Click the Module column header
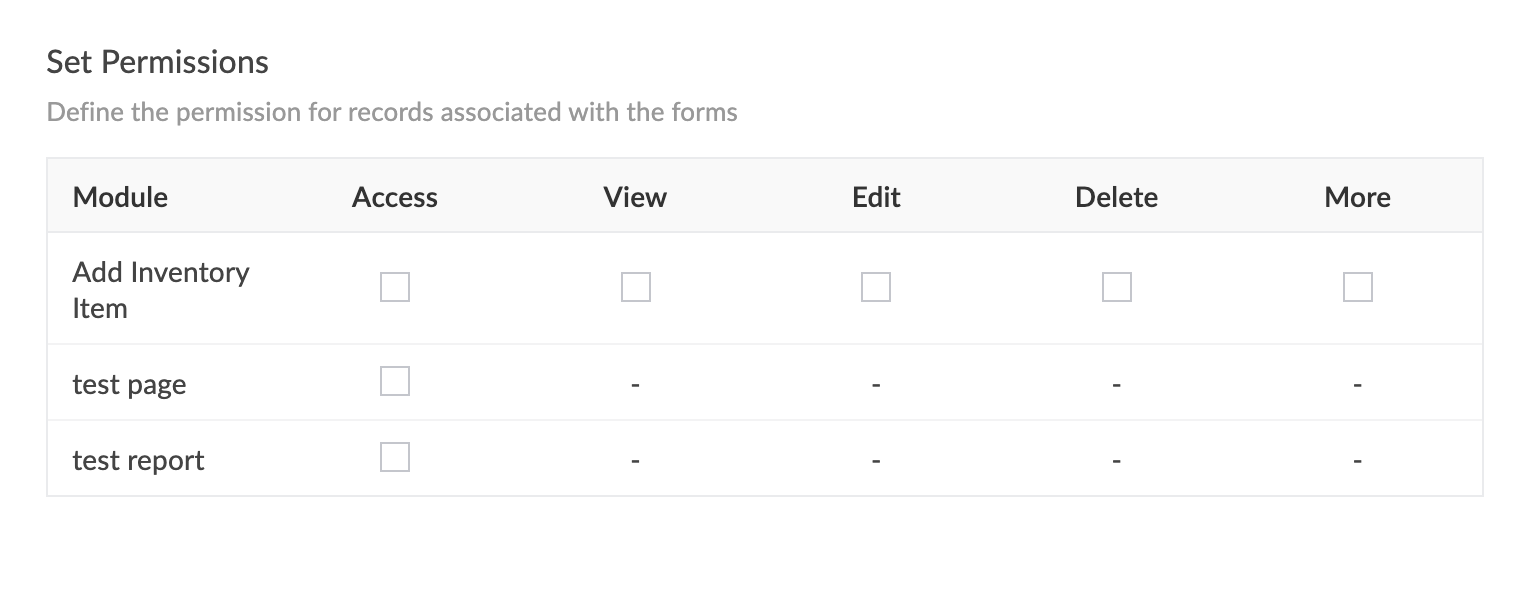 tap(120, 197)
